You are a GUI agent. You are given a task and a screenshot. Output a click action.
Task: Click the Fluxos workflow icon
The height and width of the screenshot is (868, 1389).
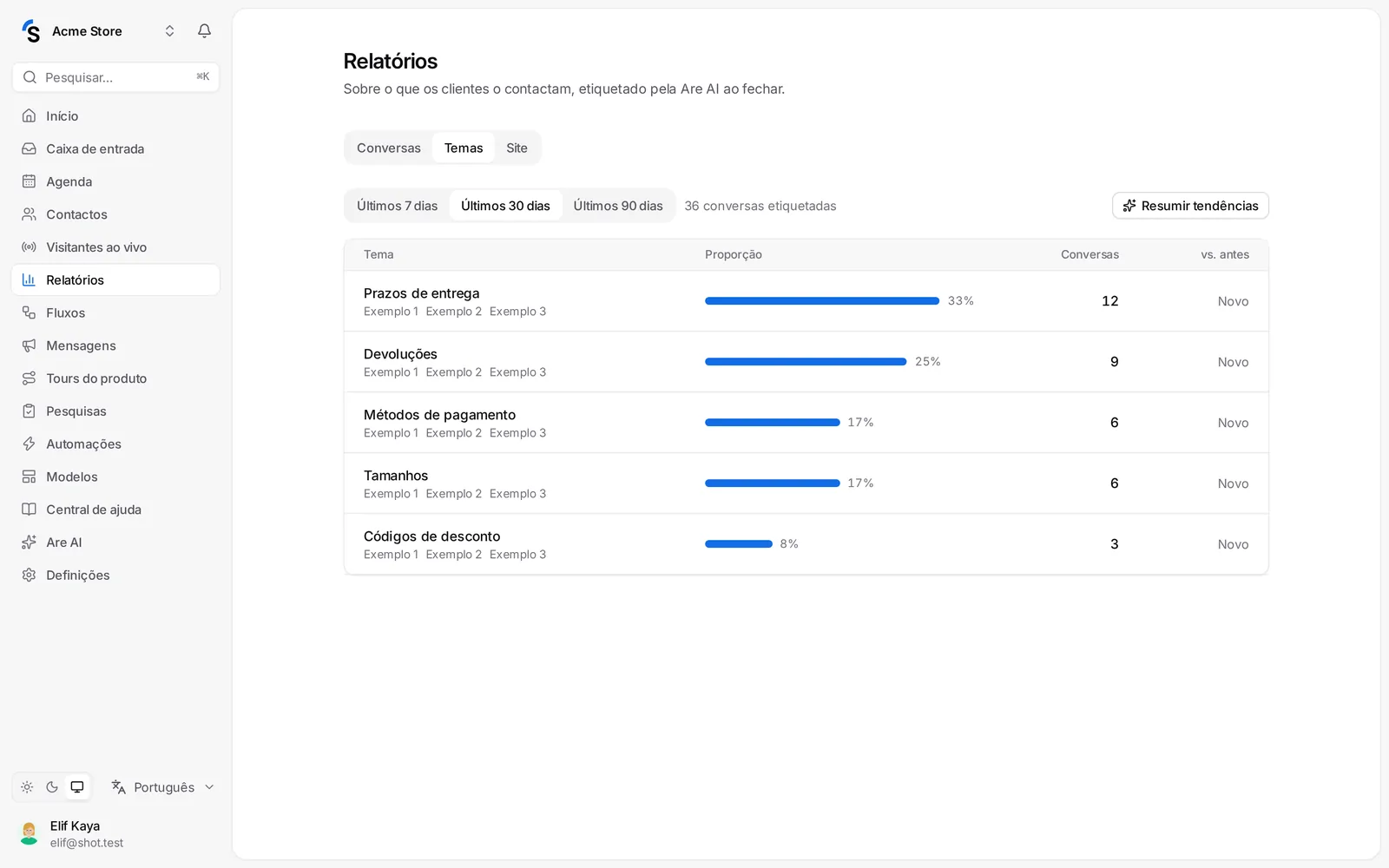point(29,312)
